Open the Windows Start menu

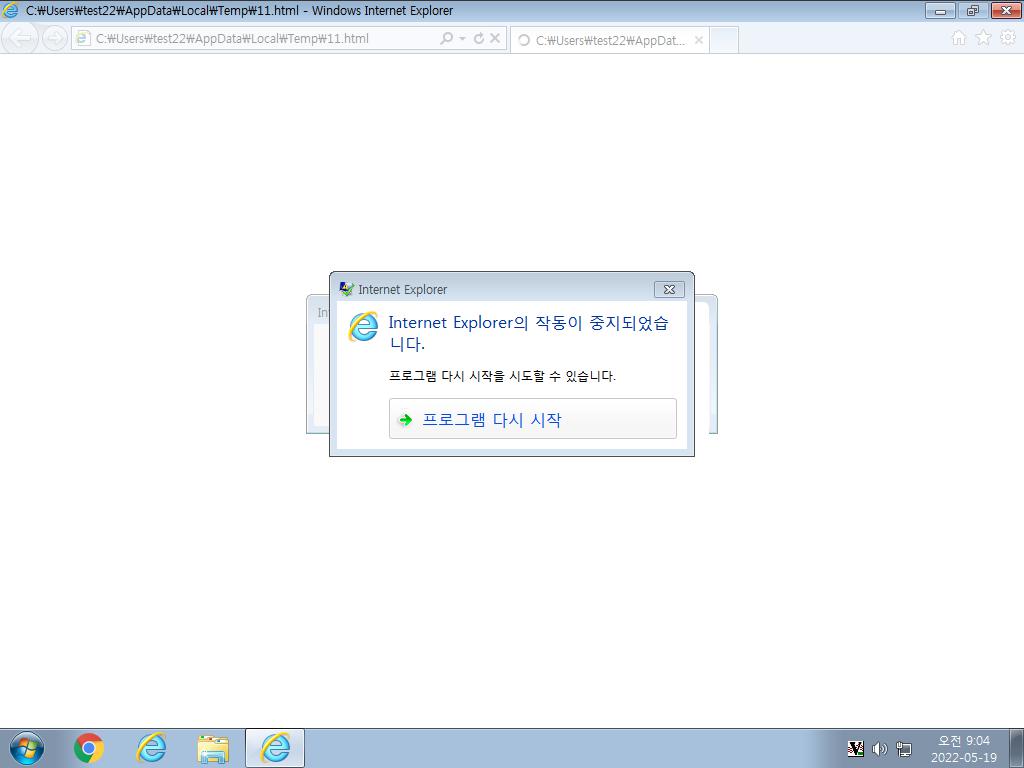pyautogui.click(x=27, y=748)
